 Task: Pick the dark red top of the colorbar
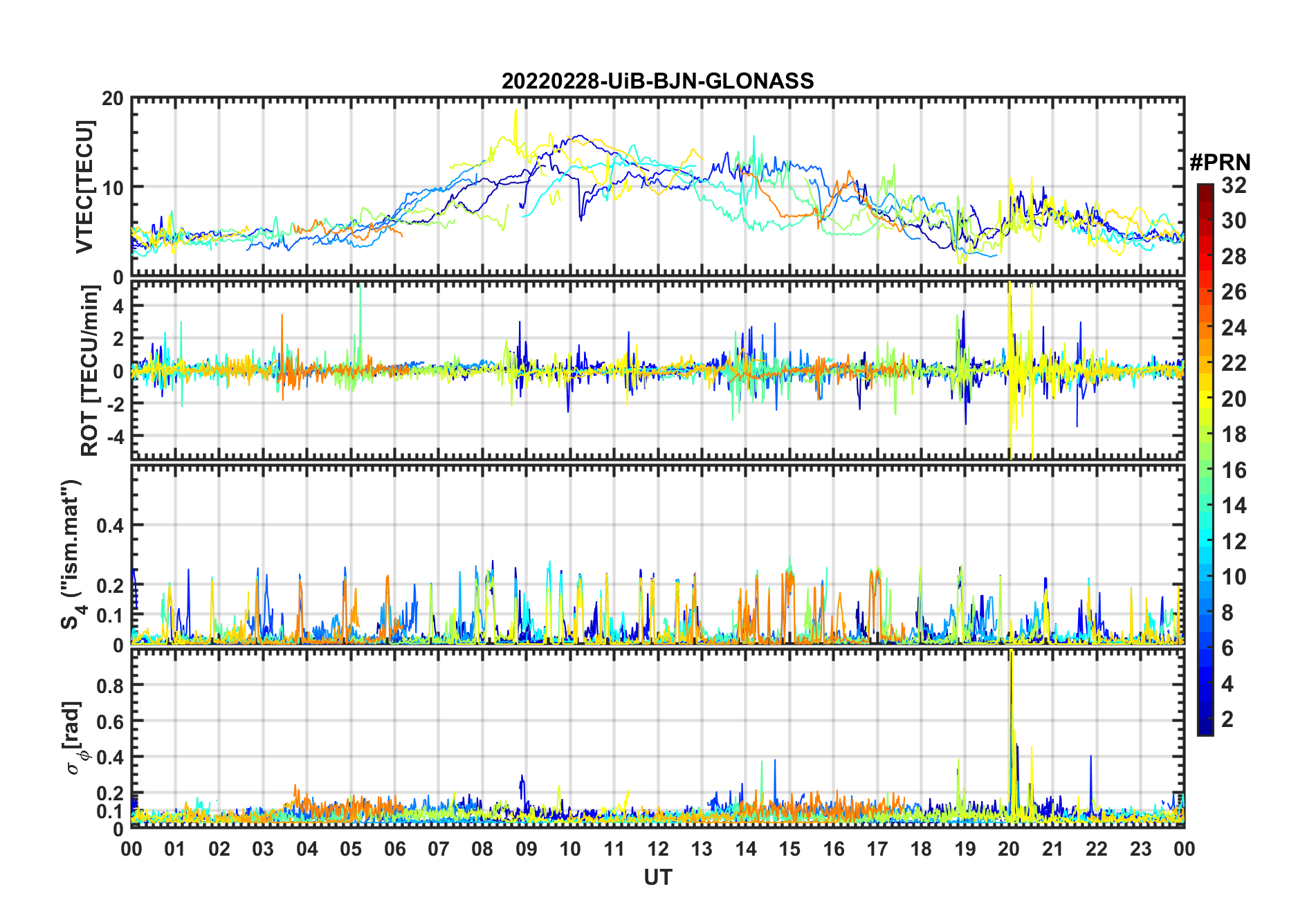1205,188
